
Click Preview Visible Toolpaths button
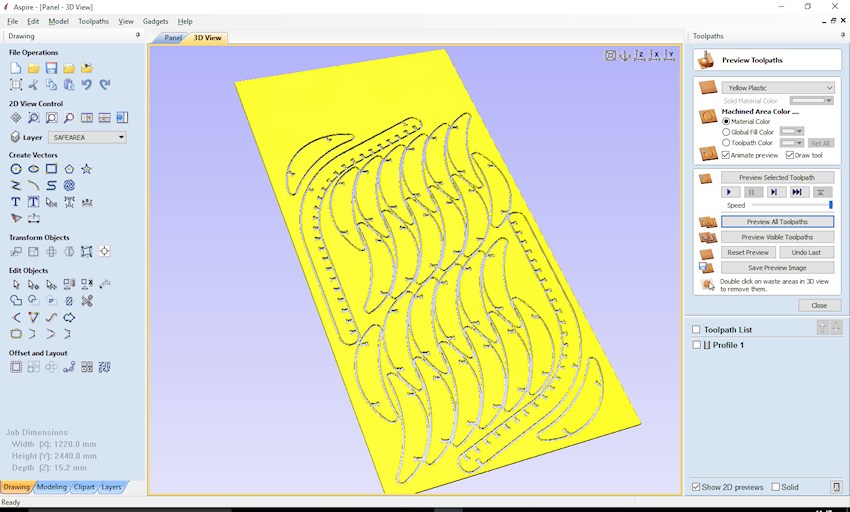tap(777, 237)
